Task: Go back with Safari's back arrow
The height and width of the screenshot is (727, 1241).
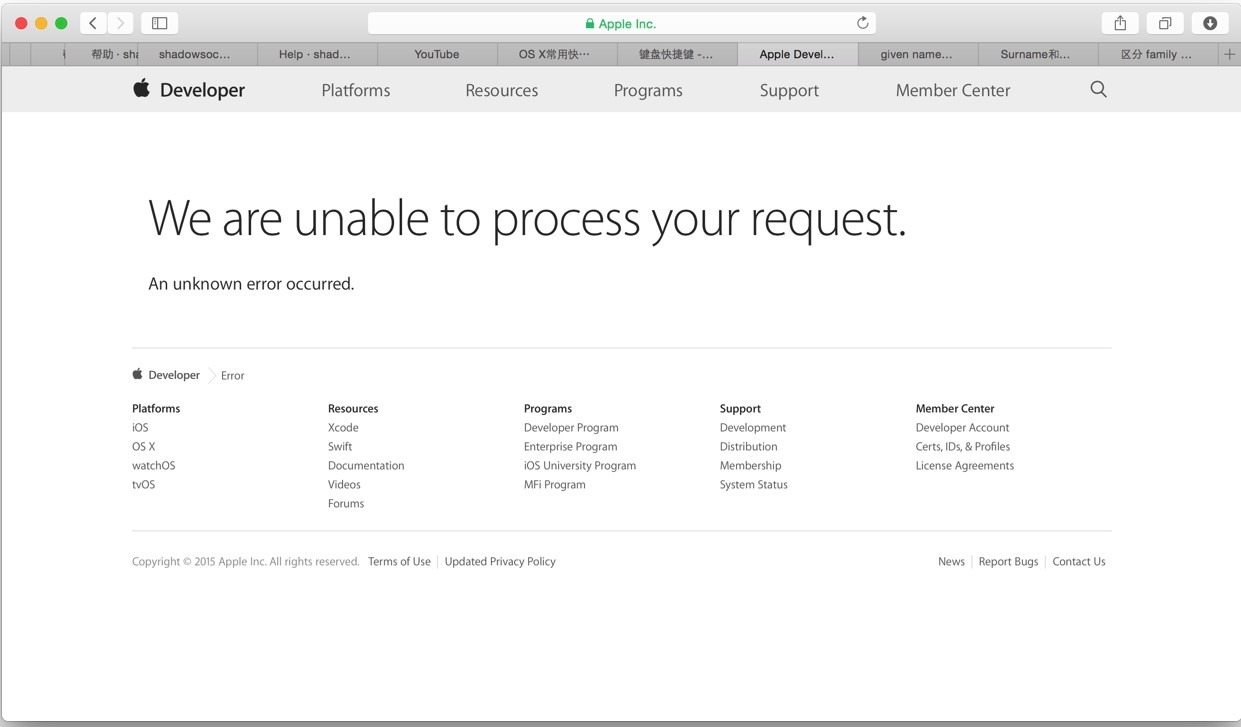Action: coord(93,23)
